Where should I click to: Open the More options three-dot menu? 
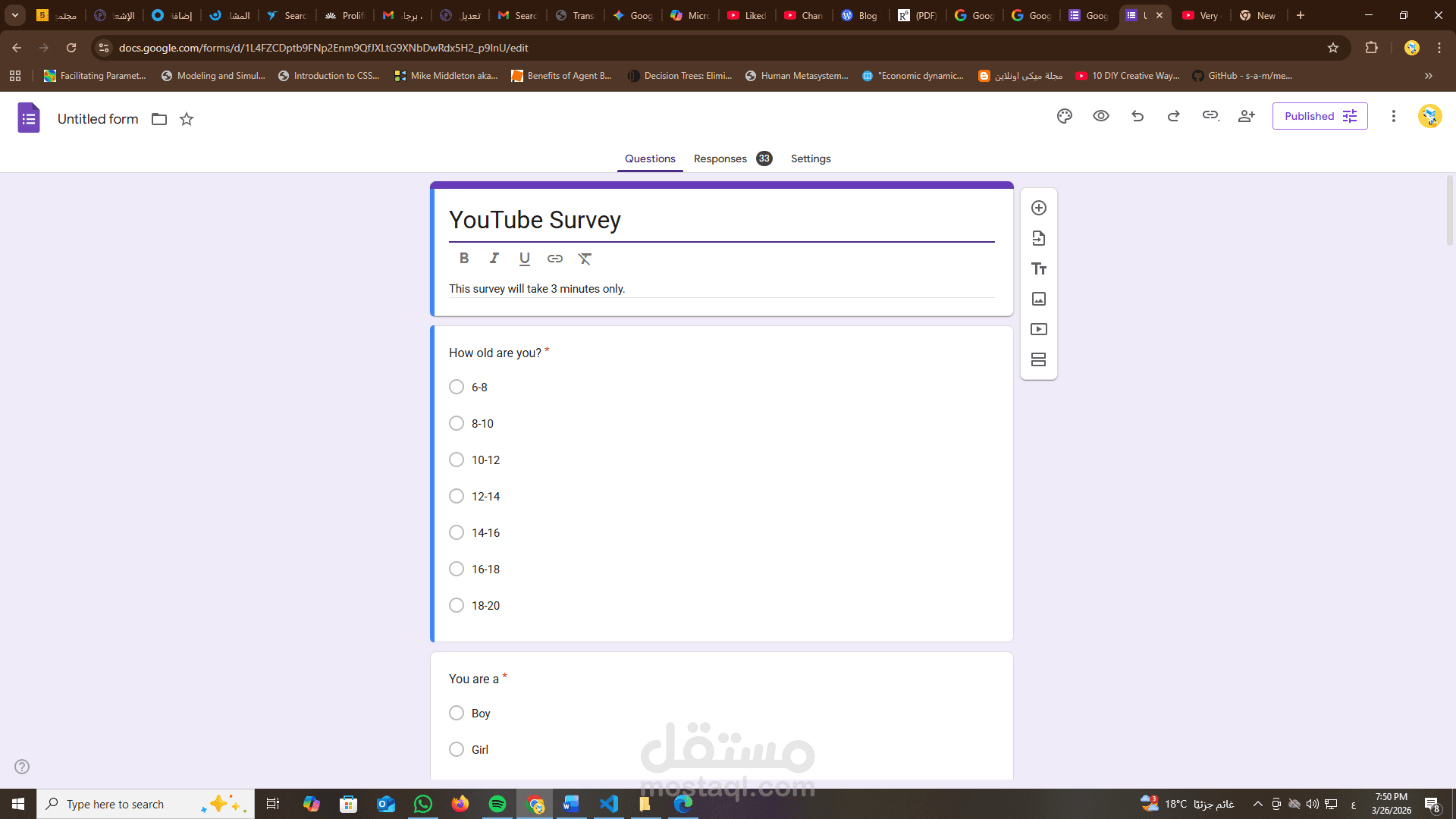1393,116
